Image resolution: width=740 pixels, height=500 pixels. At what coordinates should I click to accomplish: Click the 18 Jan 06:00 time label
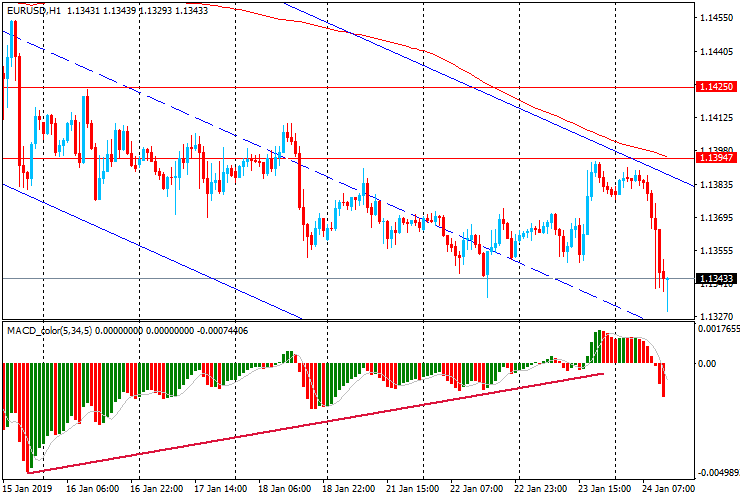pyautogui.click(x=285, y=488)
